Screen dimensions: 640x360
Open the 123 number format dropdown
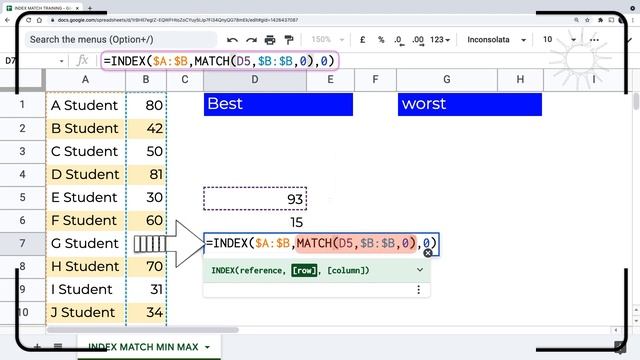point(440,40)
